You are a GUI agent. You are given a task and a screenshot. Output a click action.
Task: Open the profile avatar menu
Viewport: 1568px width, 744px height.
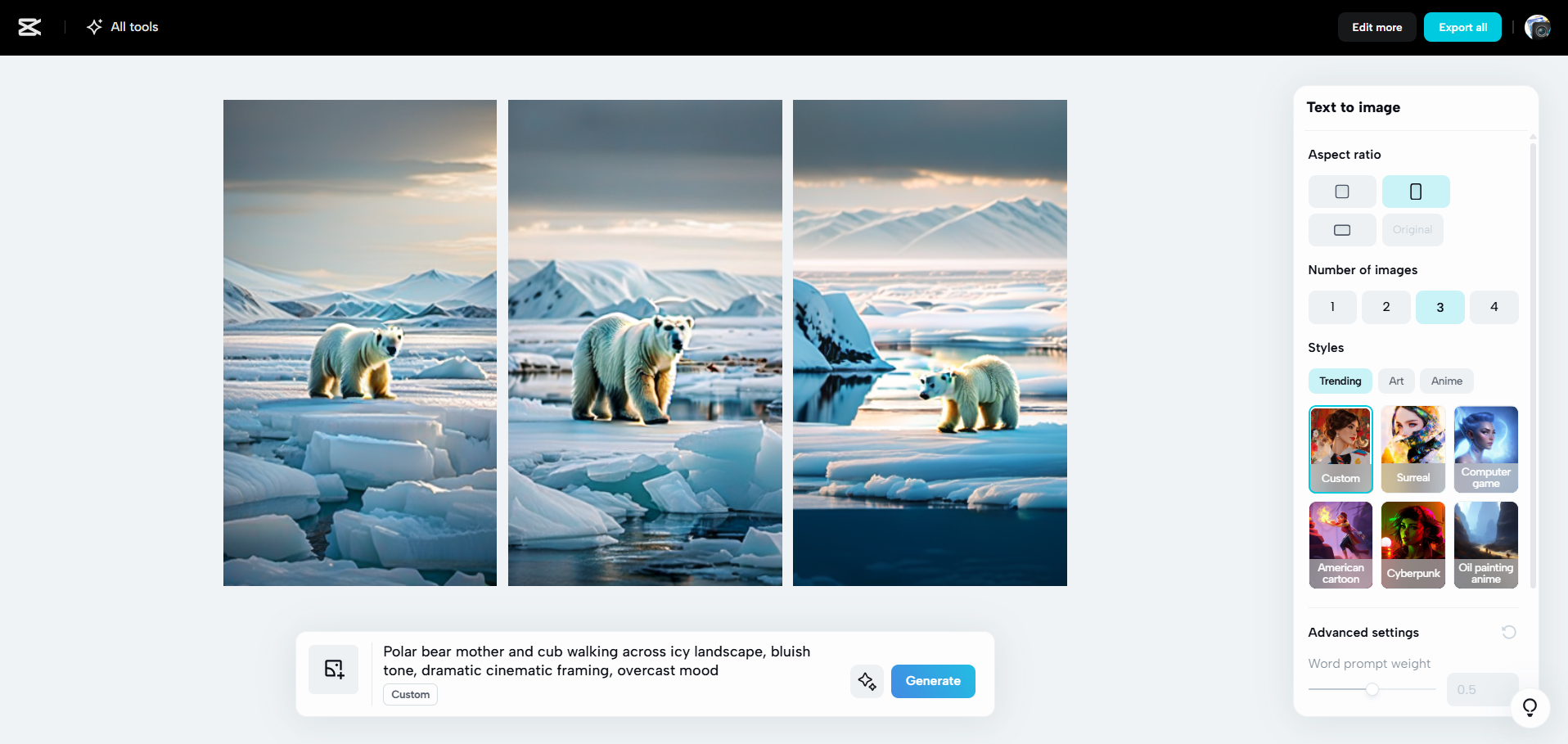coord(1538,27)
